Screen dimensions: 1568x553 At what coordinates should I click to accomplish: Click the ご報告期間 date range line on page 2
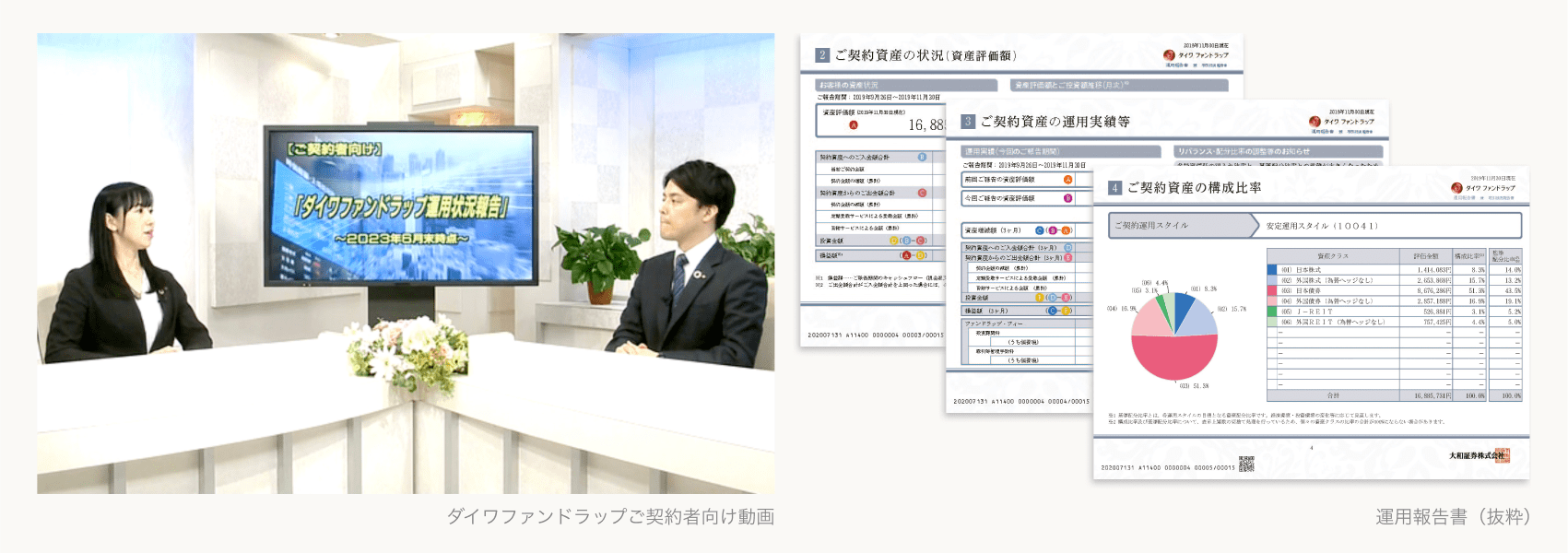click(x=879, y=97)
